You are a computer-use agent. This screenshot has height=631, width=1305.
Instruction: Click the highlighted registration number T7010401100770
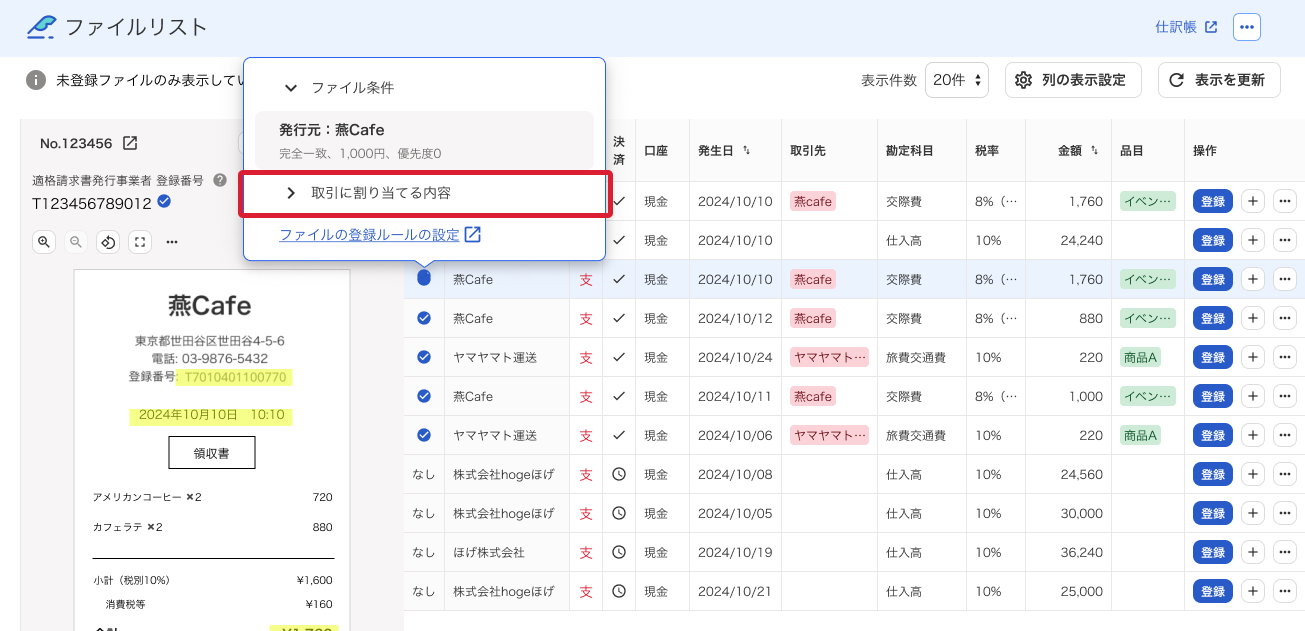pyautogui.click(x=234, y=377)
